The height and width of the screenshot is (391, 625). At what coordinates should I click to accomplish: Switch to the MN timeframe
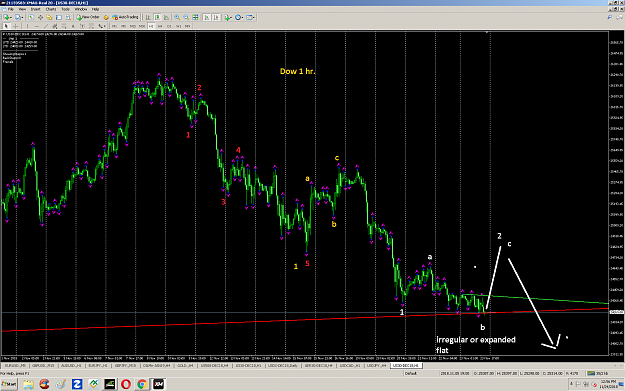coord(187,26)
